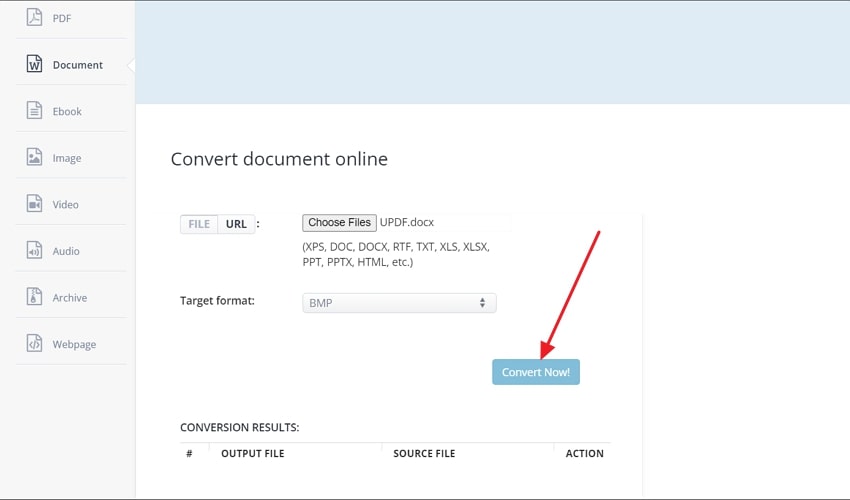The image size is (850, 500).
Task: Click the Choose Files button
Action: coord(339,222)
